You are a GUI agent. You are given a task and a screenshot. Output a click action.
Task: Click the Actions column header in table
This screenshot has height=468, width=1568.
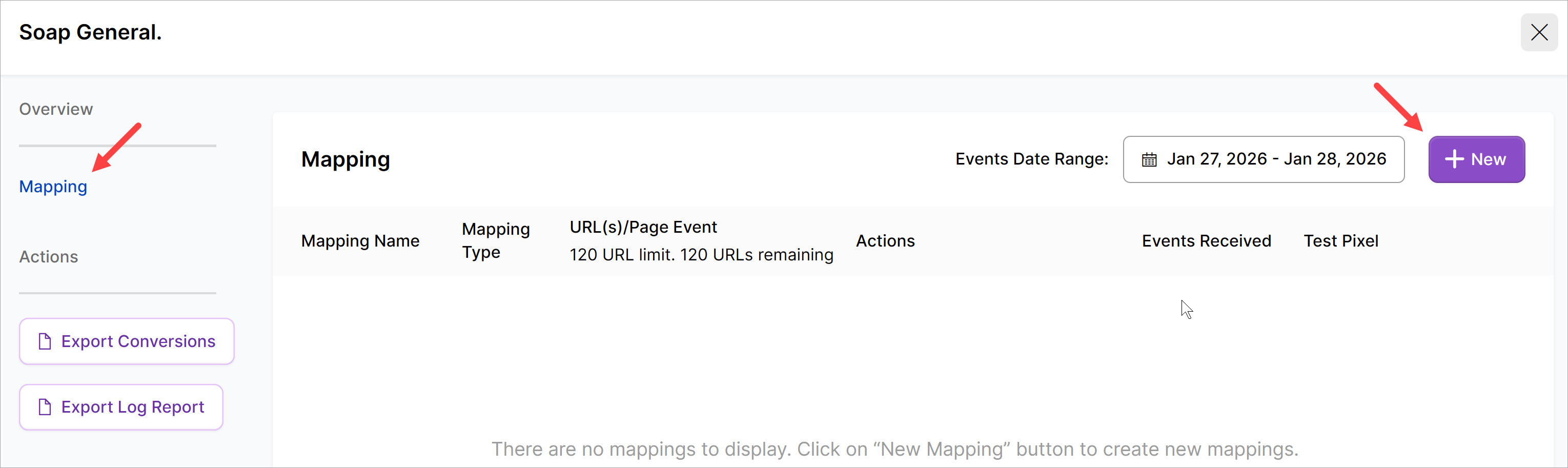pos(885,241)
